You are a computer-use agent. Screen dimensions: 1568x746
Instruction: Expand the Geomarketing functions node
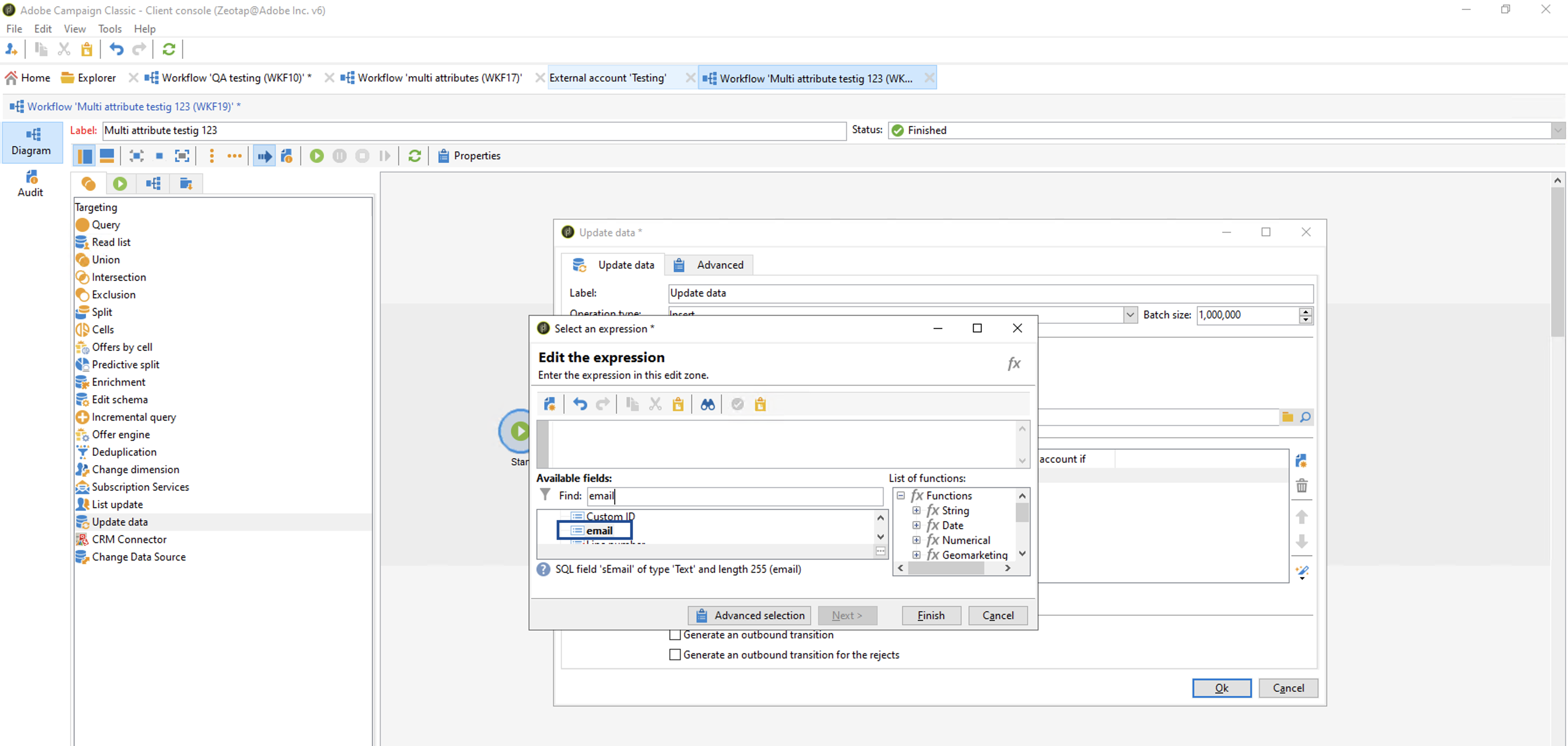[916, 555]
